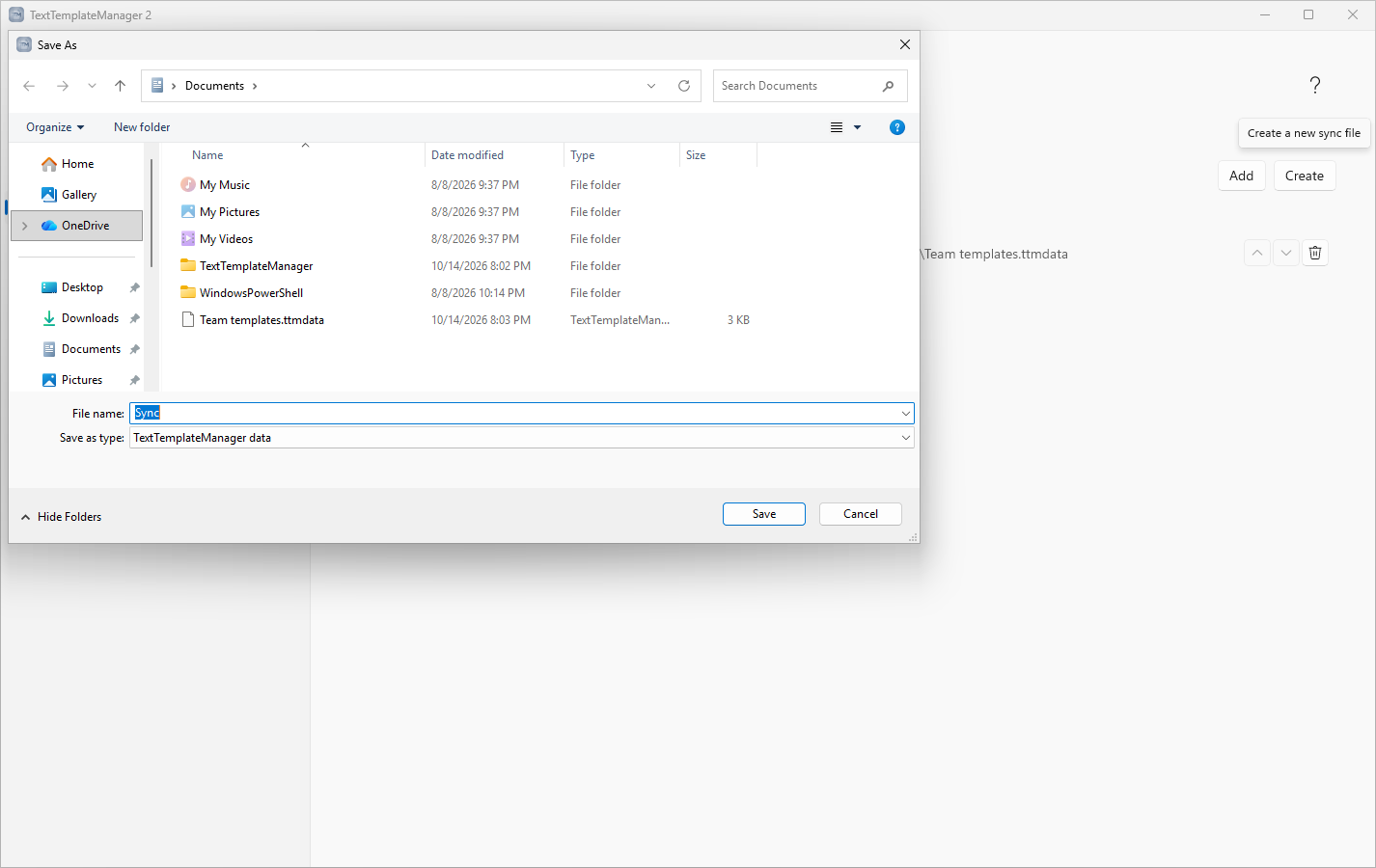Click the question mark help icon in TextTemplateManager
The width and height of the screenshot is (1376, 868).
pyautogui.click(x=1315, y=85)
